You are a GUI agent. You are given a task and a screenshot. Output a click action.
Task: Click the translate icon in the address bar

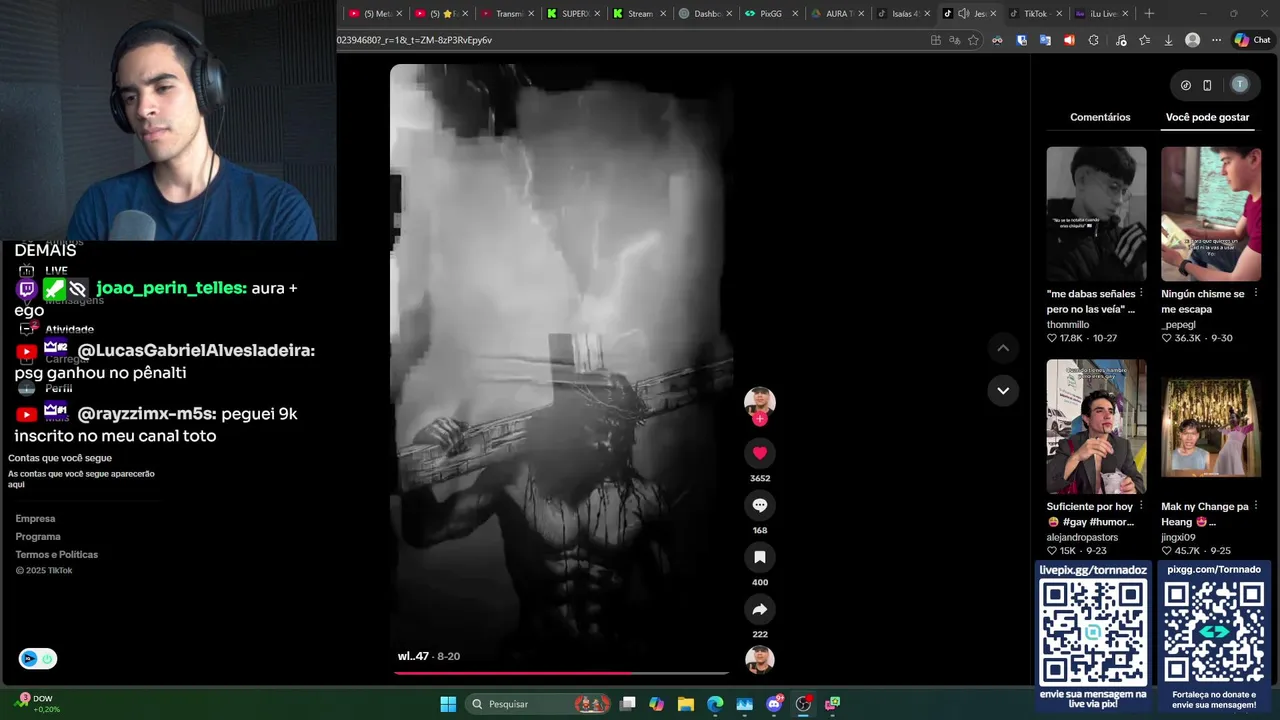[954, 40]
